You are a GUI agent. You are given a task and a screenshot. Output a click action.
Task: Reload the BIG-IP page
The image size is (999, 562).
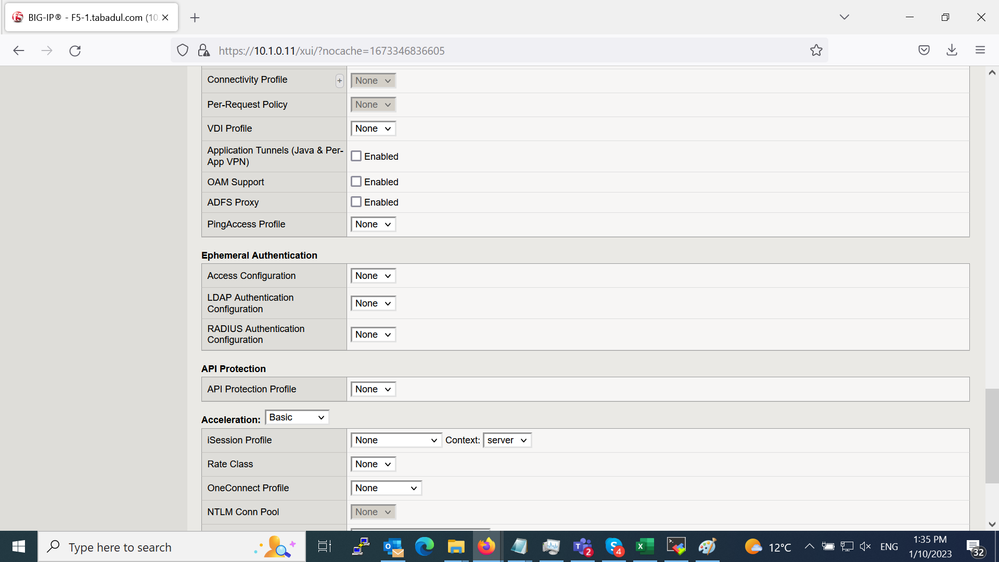pyautogui.click(x=75, y=50)
